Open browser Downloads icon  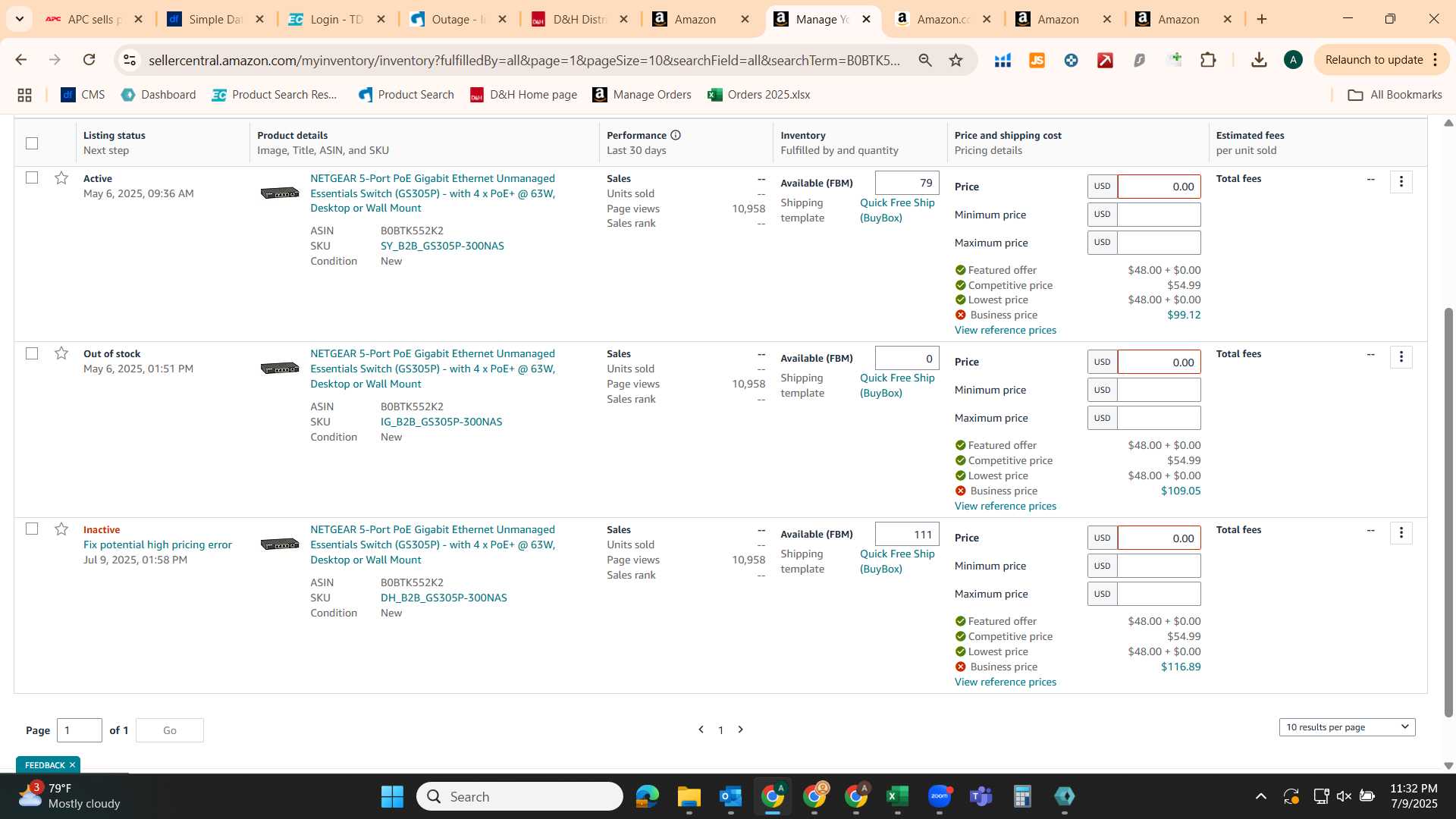[x=1259, y=60]
